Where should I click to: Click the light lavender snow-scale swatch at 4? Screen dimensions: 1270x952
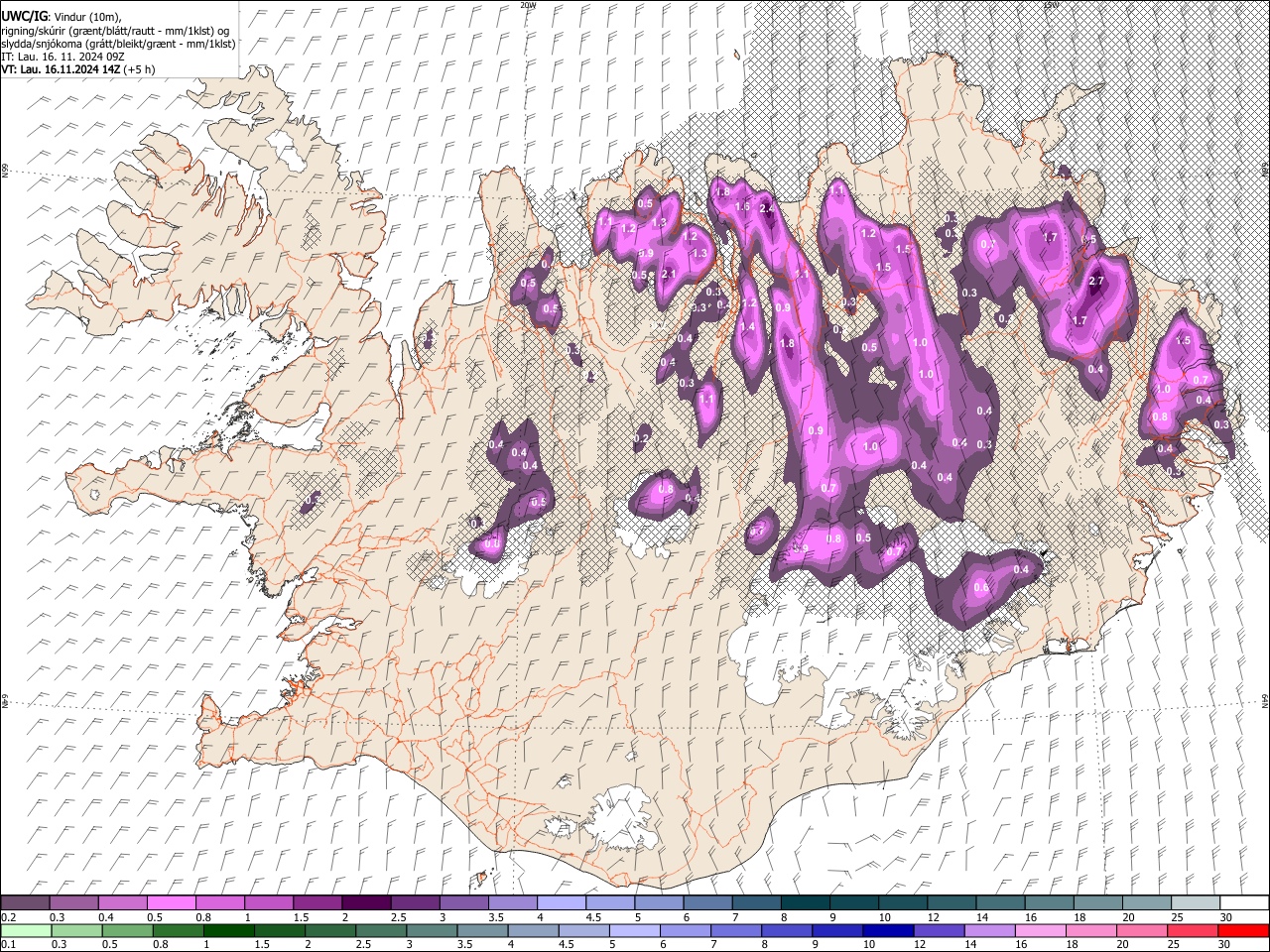pos(560,902)
